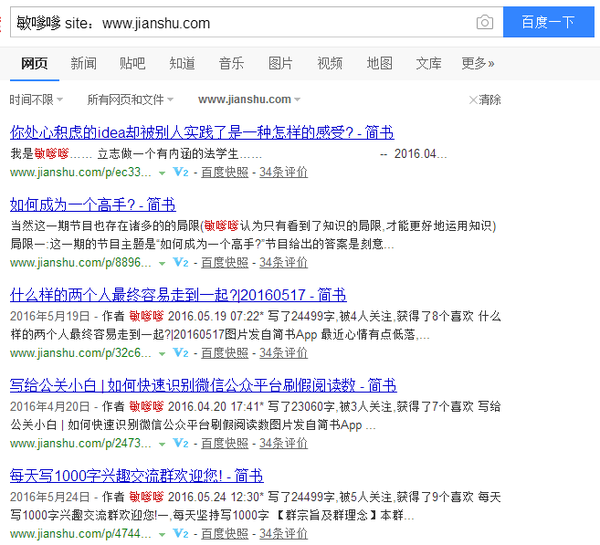Open the 时间不限 time filter dropdown
The image size is (600, 545).
coord(36,100)
